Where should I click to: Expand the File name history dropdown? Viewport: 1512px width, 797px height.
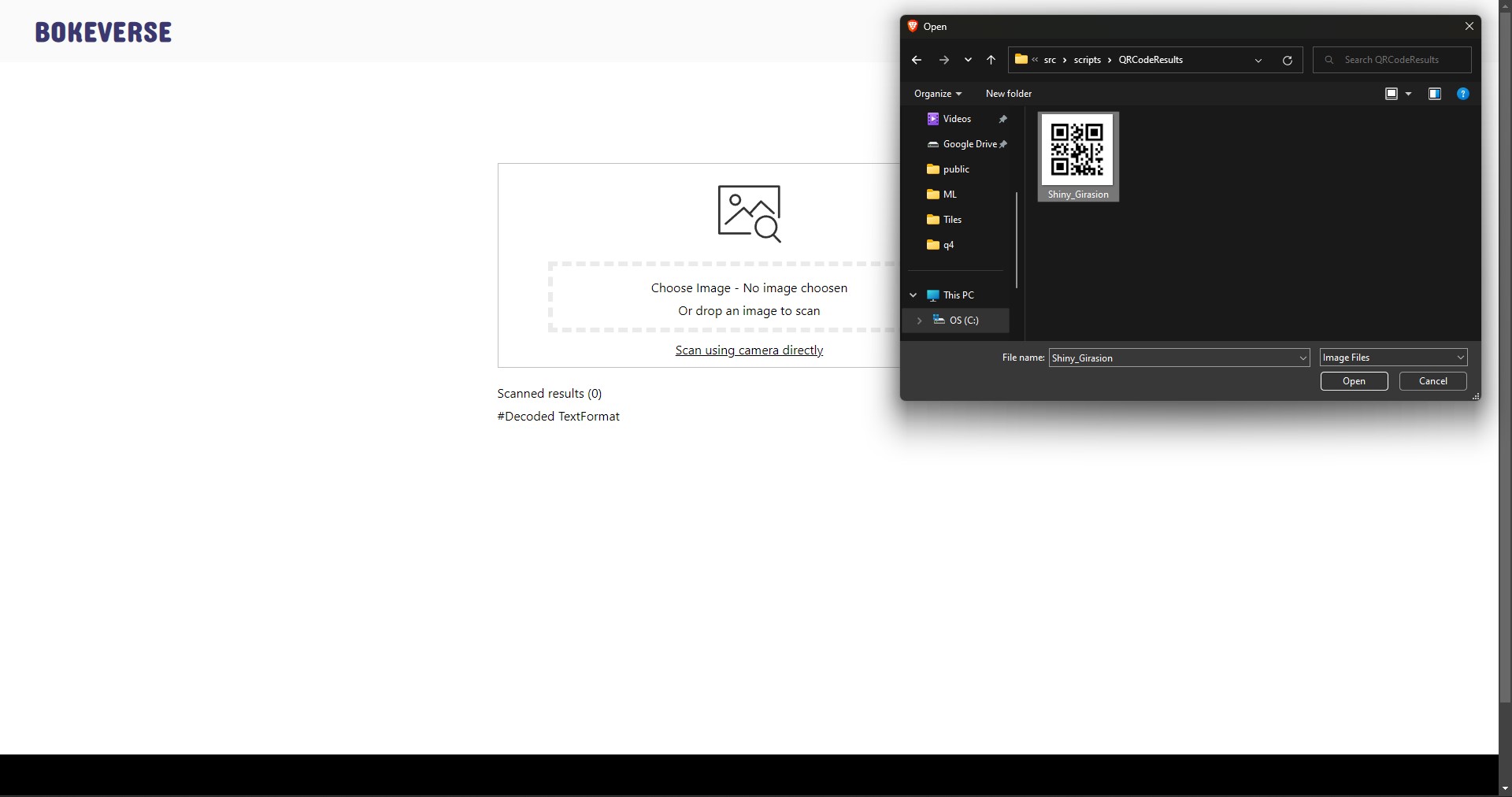(1303, 358)
